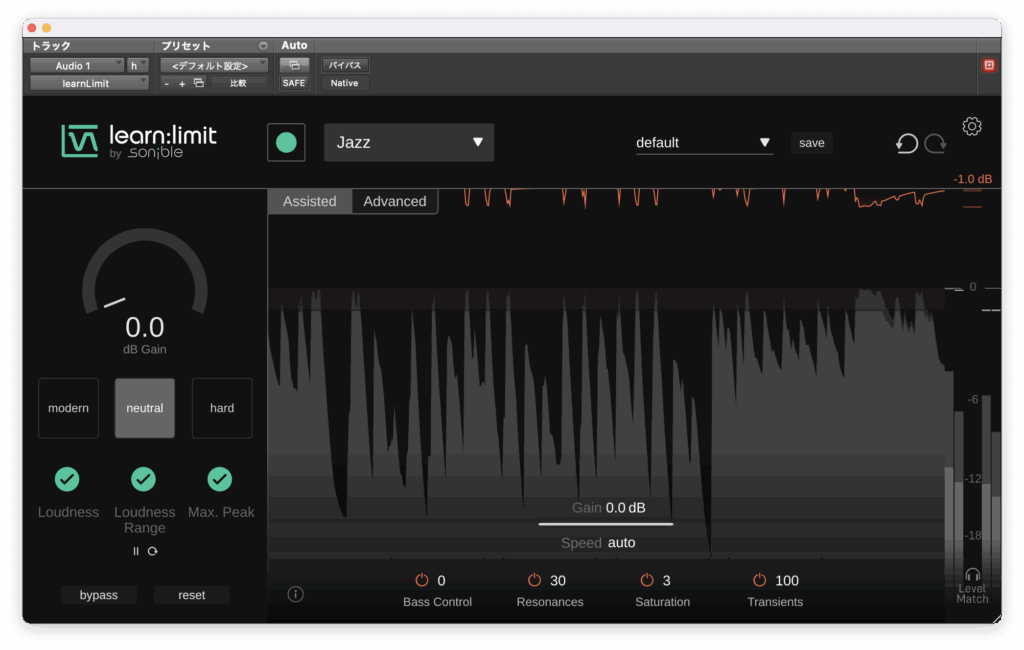This screenshot has width=1024, height=650.
Task: Open the プリセット circular menu icon
Action: point(263,46)
